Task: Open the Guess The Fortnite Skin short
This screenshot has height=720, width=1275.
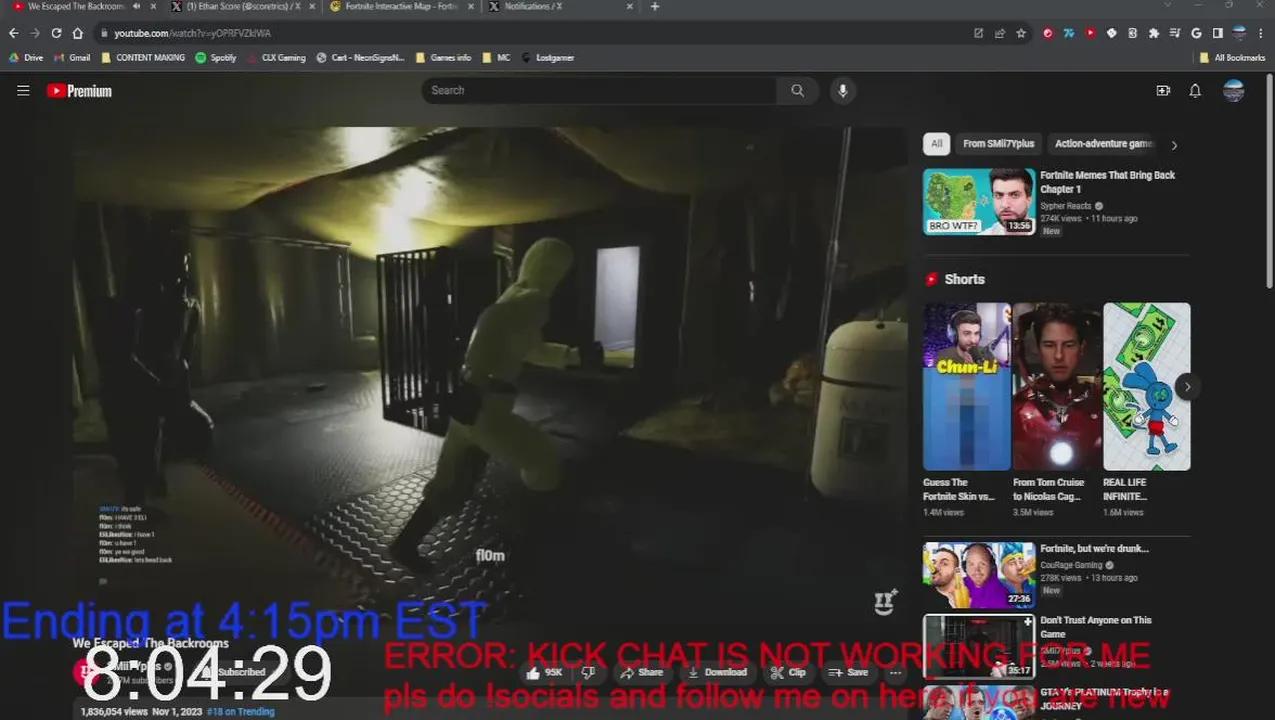Action: click(967, 387)
